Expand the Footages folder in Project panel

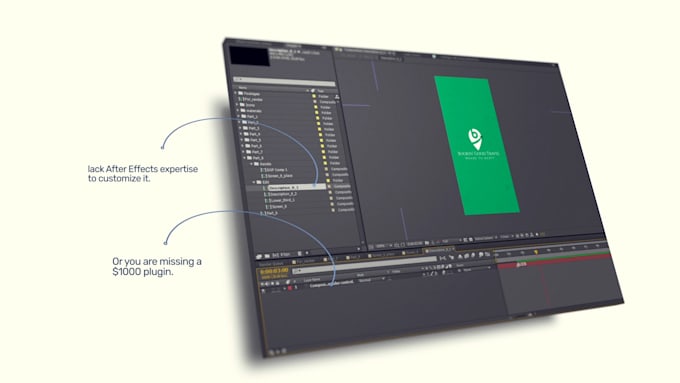[x=236, y=93]
